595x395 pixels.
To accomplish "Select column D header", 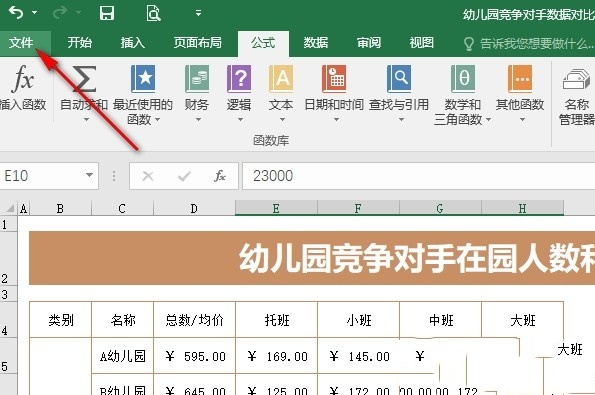I will [194, 208].
